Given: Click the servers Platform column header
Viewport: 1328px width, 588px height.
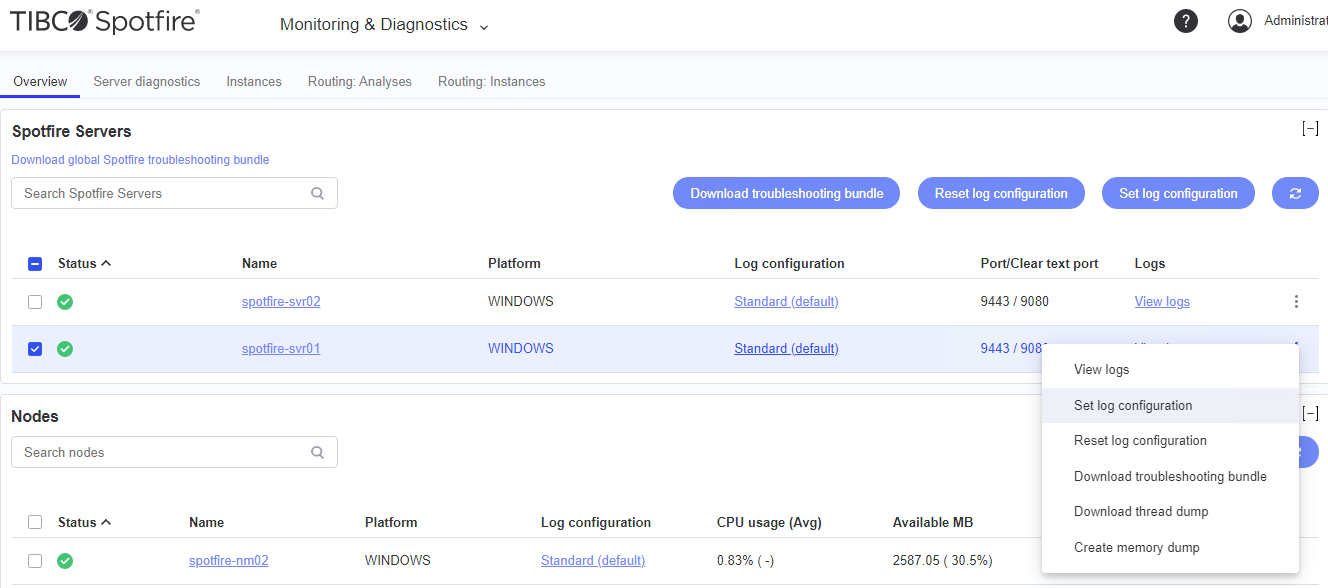Looking at the screenshot, I should 514,264.
